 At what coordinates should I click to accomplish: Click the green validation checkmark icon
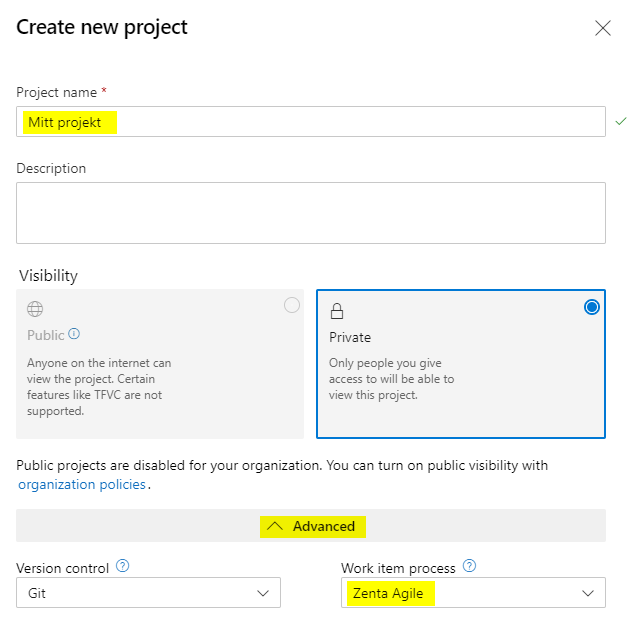pos(621,121)
